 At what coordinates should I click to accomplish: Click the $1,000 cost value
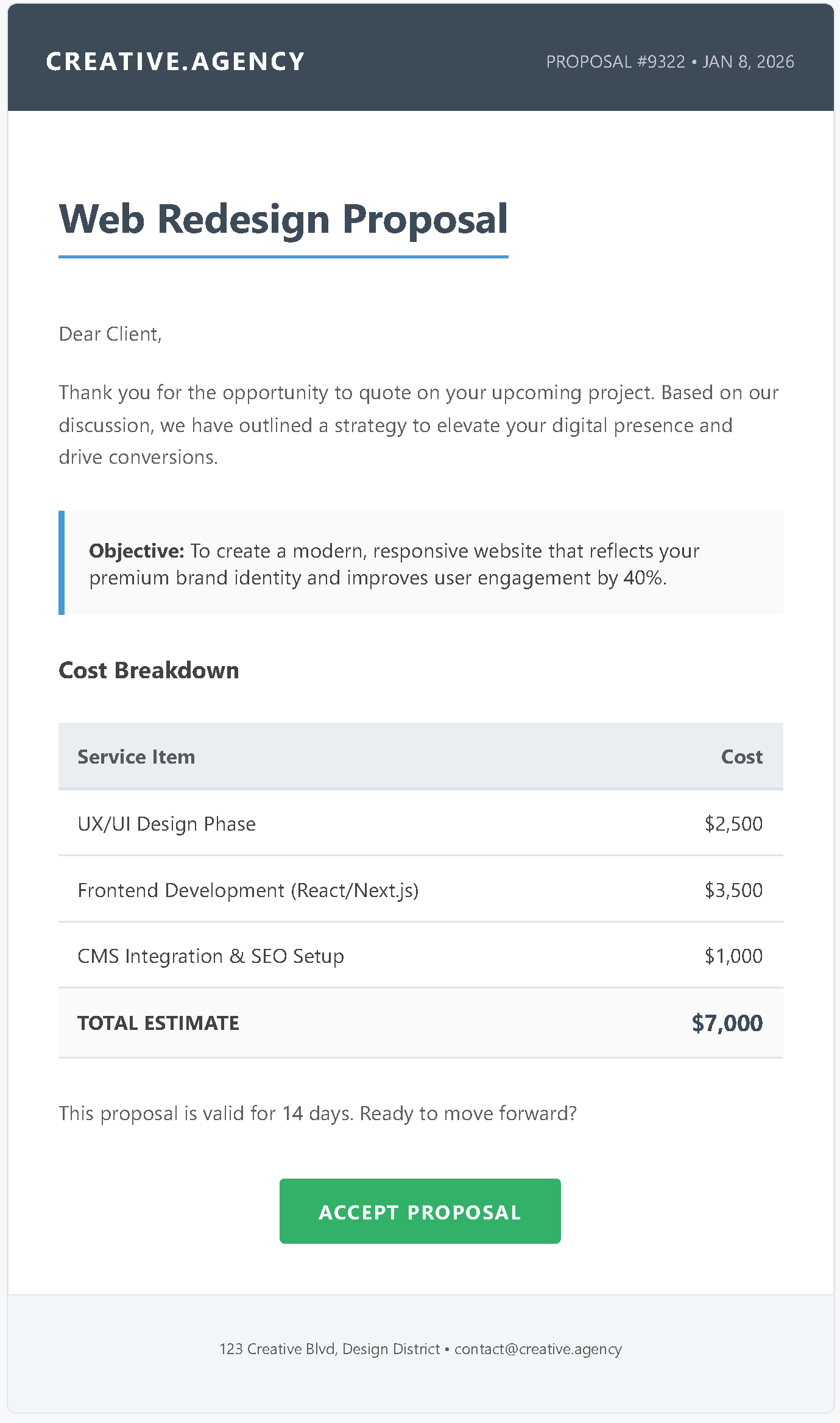click(733, 956)
